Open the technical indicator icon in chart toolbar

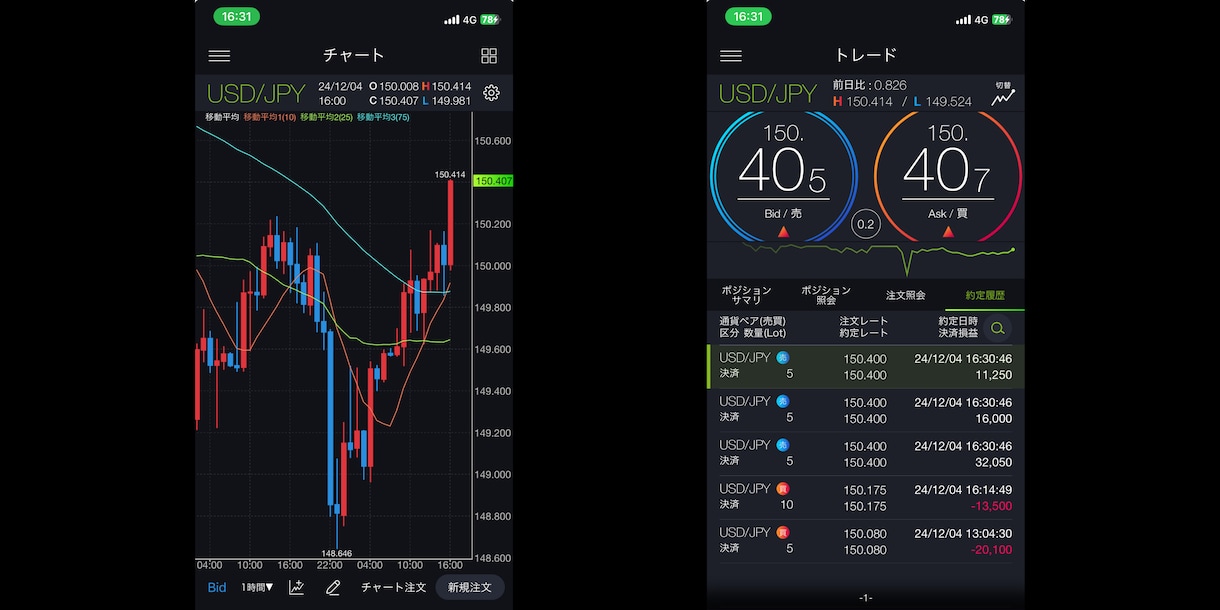[297, 587]
